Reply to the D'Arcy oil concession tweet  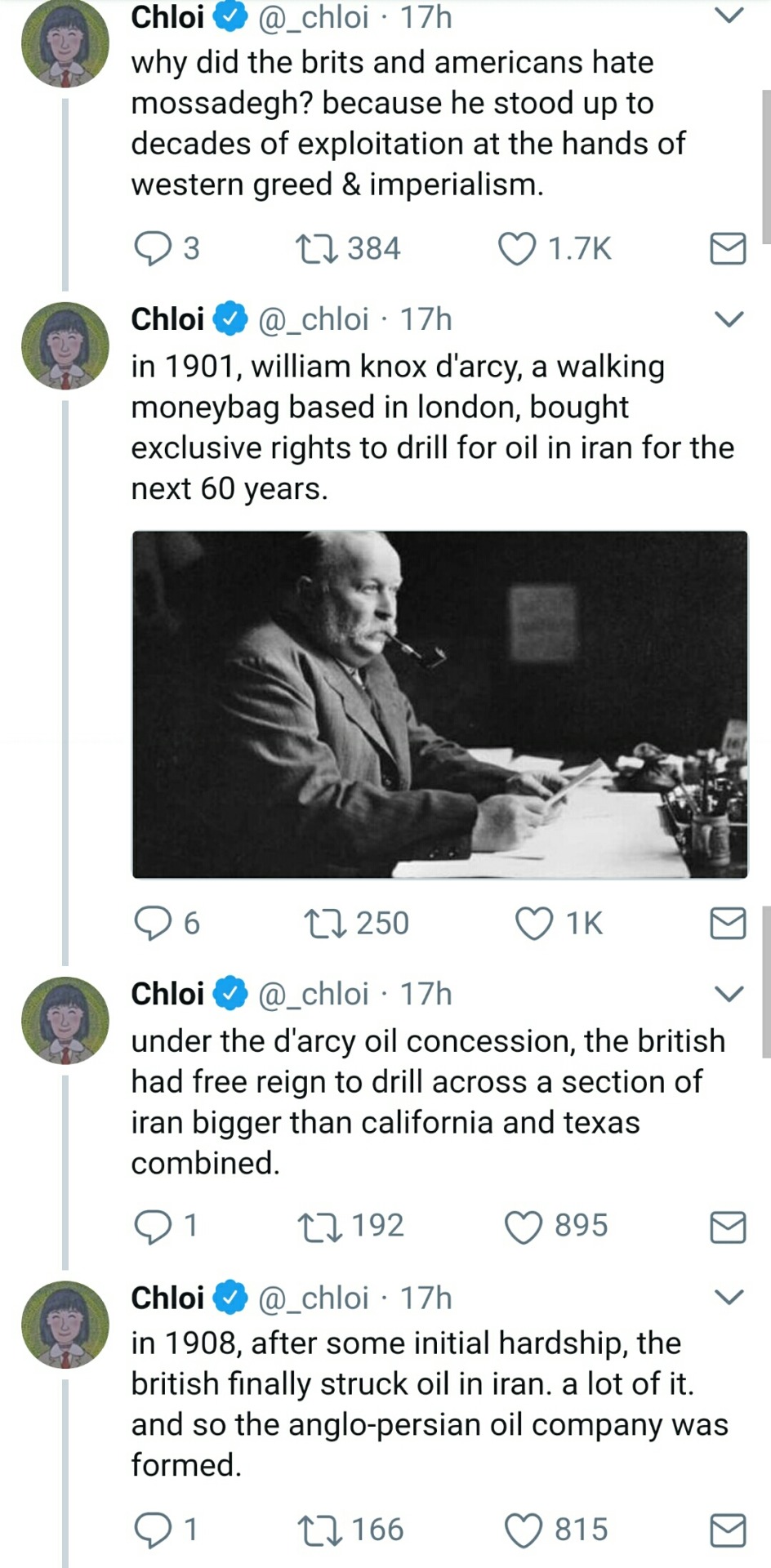pyautogui.click(x=152, y=1226)
